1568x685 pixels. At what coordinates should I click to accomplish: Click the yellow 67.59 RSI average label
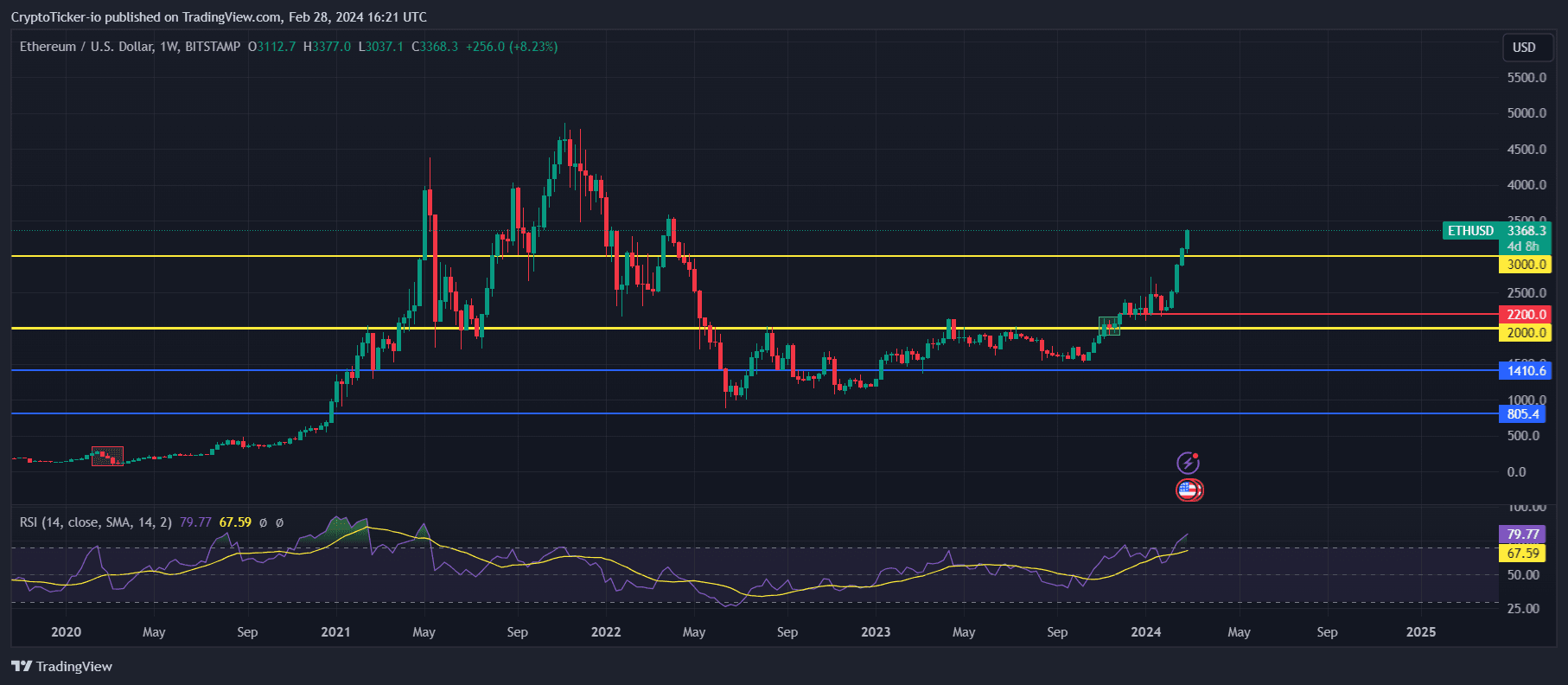pyautogui.click(x=1521, y=554)
